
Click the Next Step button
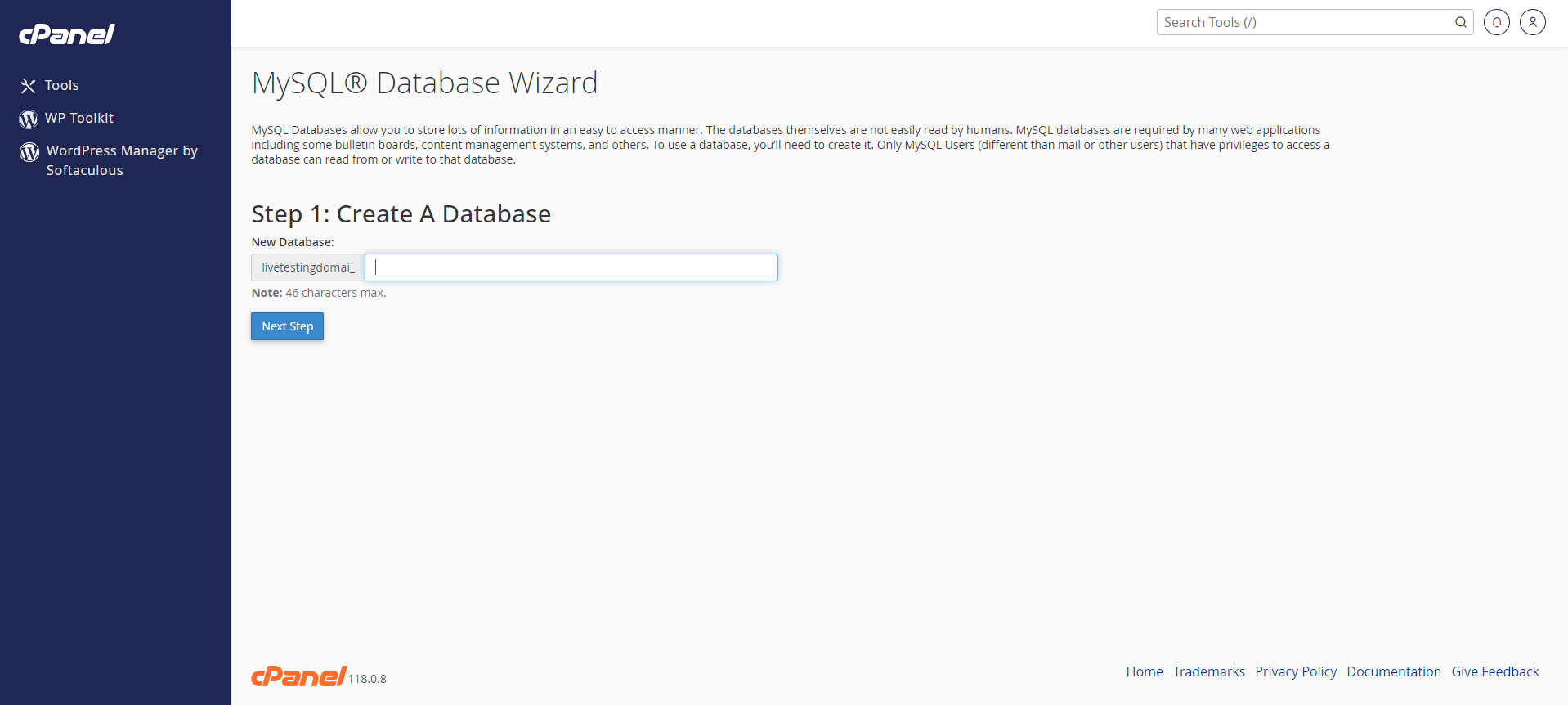pyautogui.click(x=287, y=326)
